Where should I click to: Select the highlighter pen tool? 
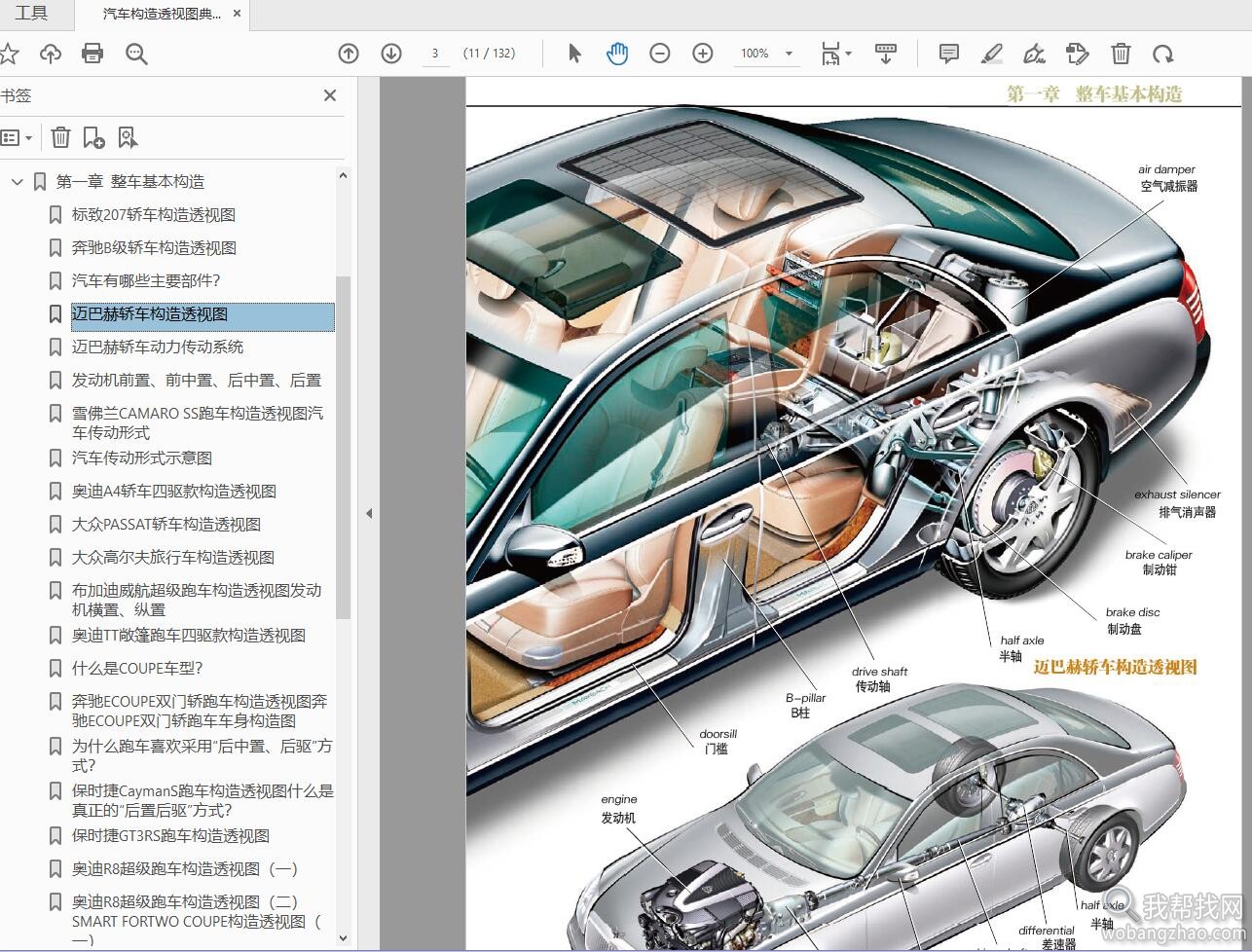click(x=992, y=54)
